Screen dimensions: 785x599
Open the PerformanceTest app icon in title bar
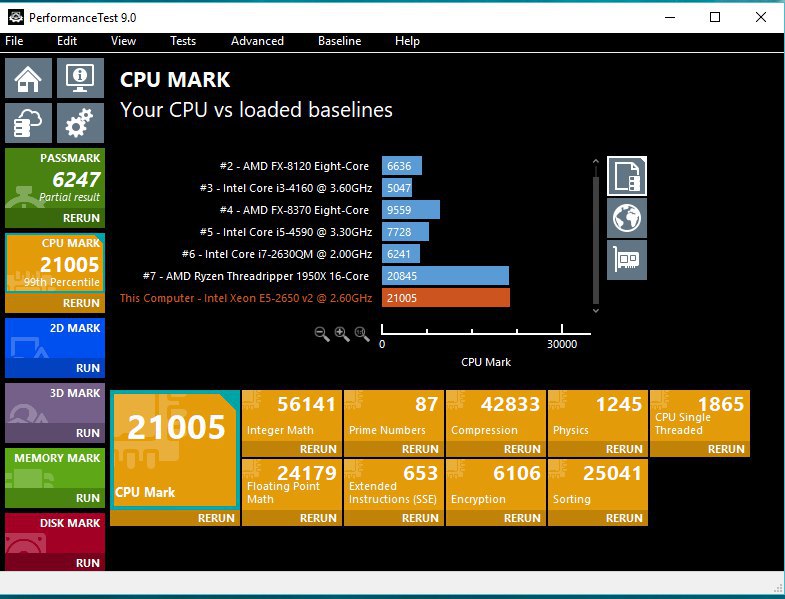coord(16,18)
